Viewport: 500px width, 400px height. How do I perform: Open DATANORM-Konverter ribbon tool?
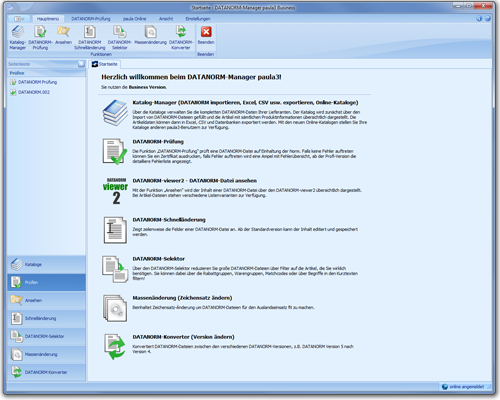[x=181, y=38]
